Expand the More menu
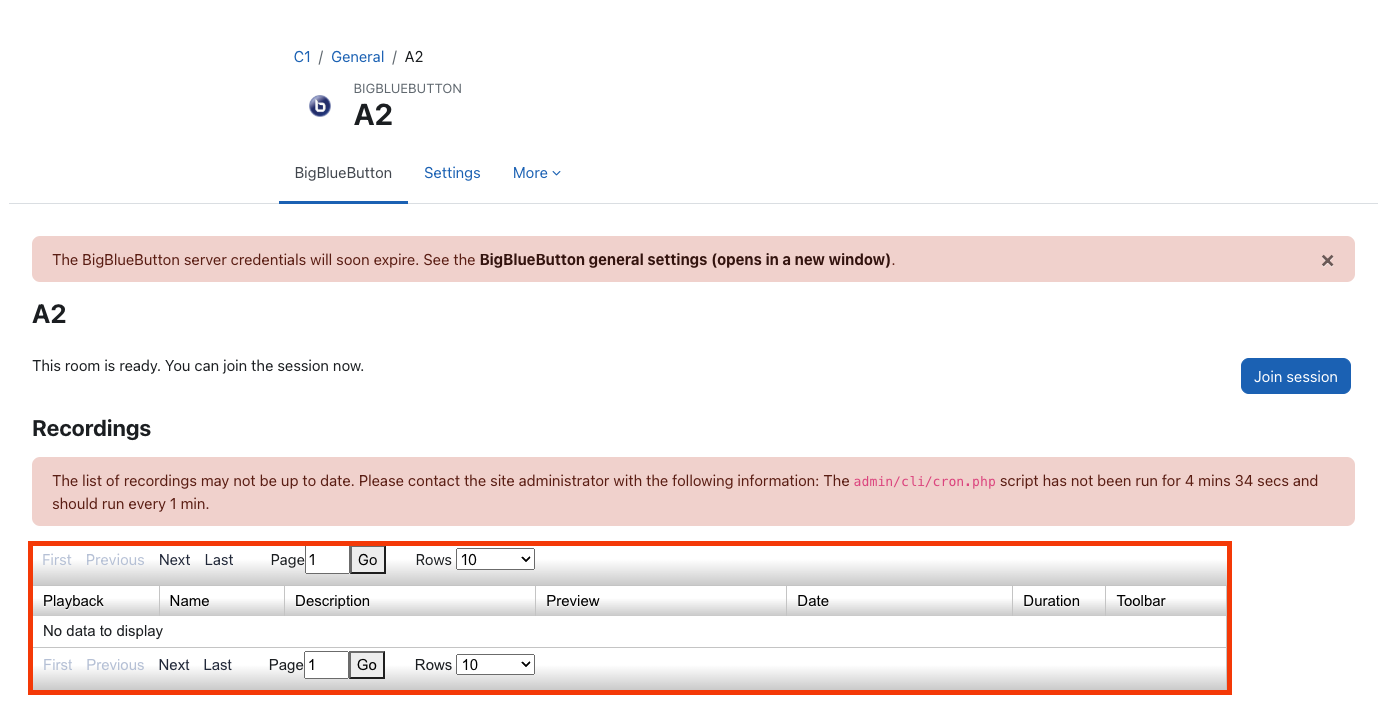The width and height of the screenshot is (1385, 724). coord(537,173)
